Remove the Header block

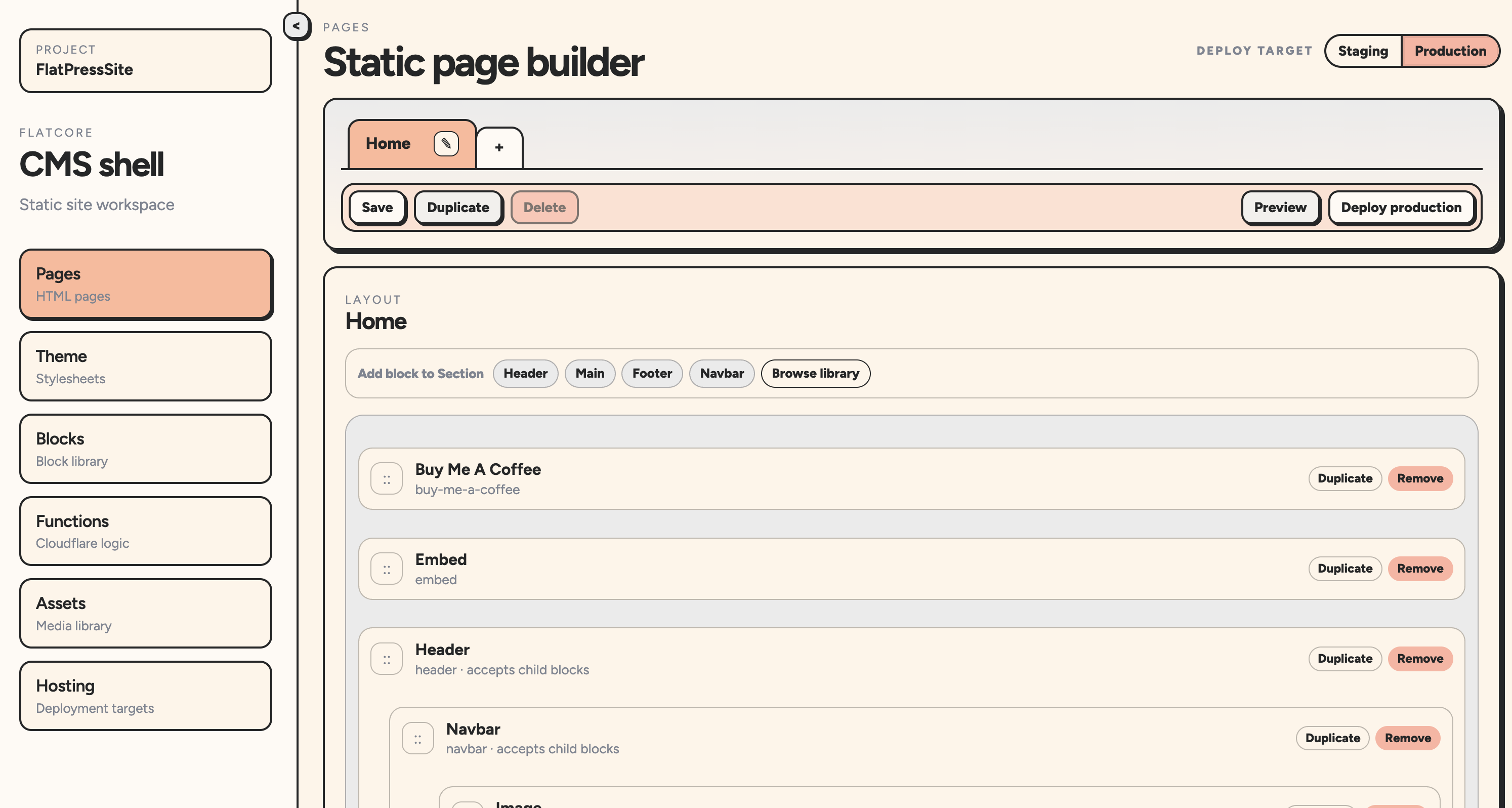tap(1420, 660)
